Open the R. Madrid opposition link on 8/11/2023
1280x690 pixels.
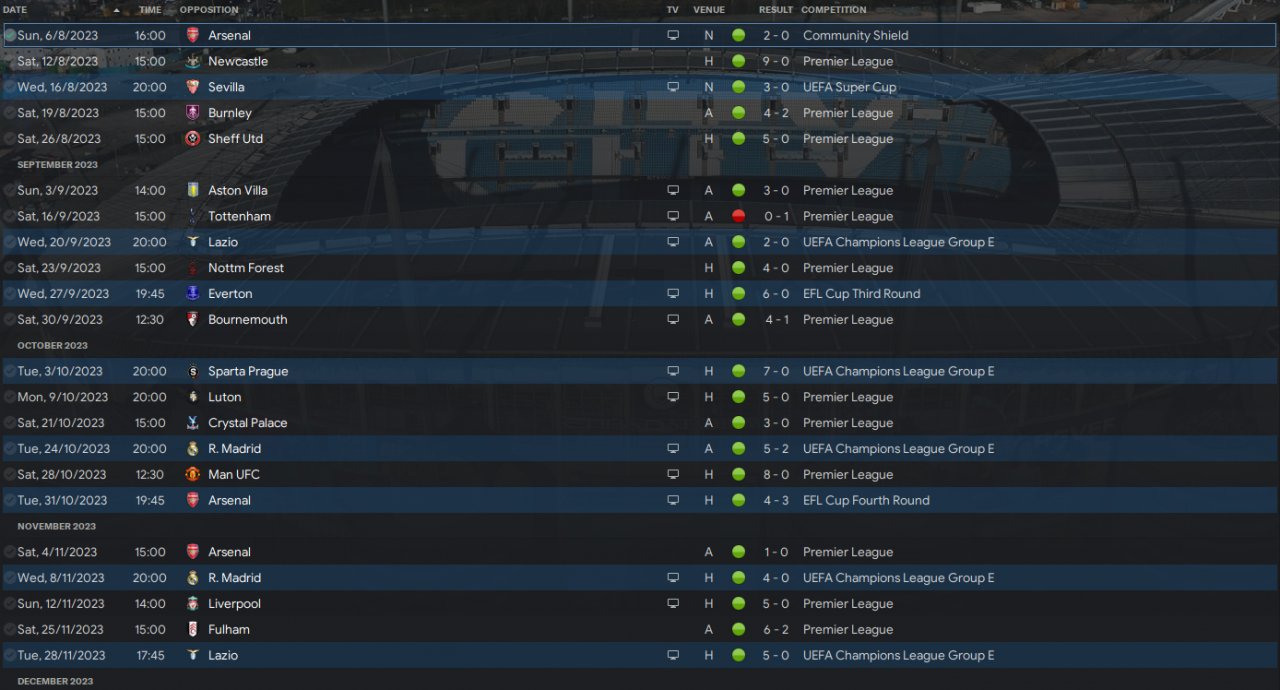[x=234, y=578]
